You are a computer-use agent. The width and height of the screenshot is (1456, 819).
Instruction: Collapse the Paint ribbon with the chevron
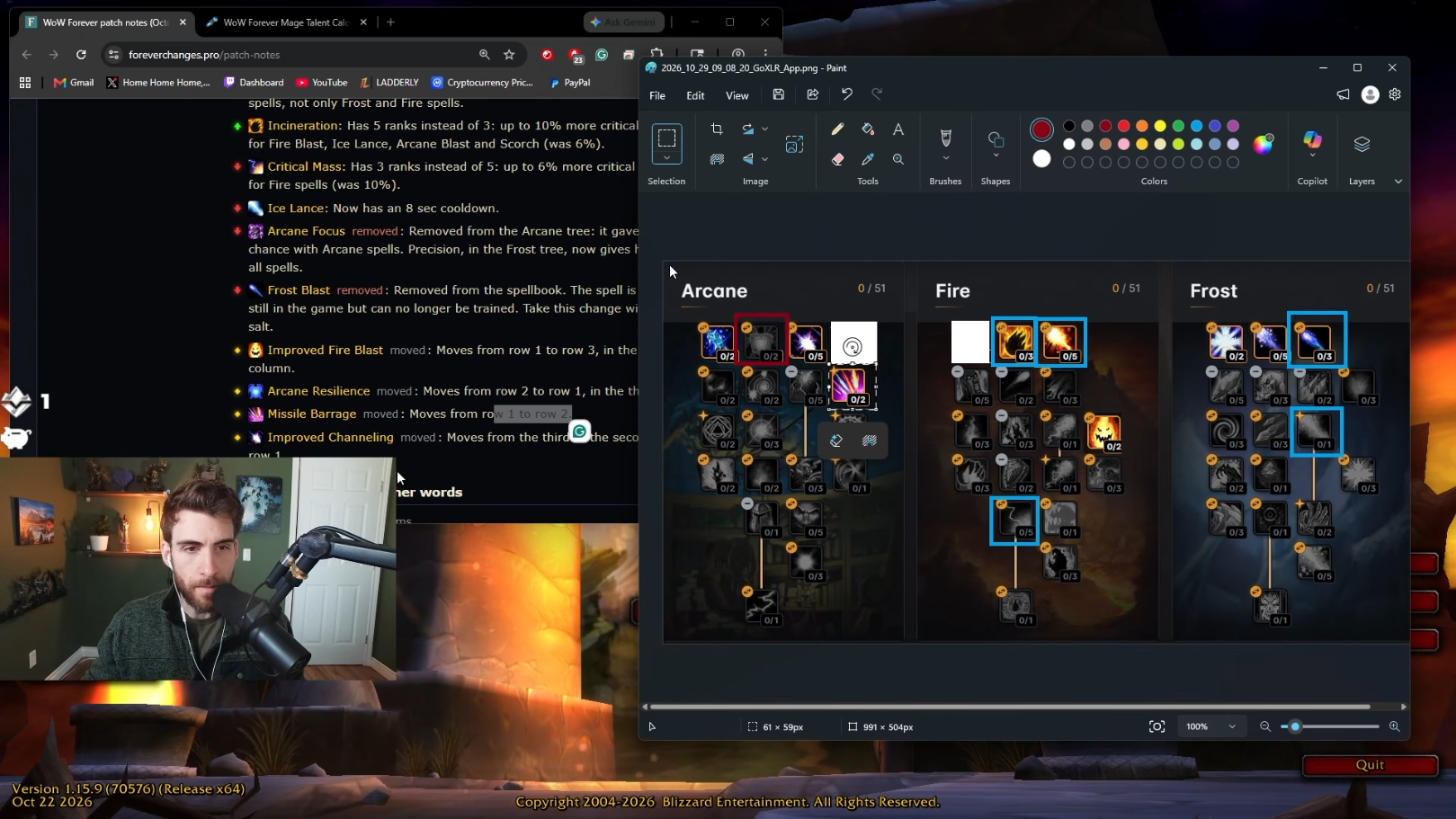click(x=1398, y=181)
